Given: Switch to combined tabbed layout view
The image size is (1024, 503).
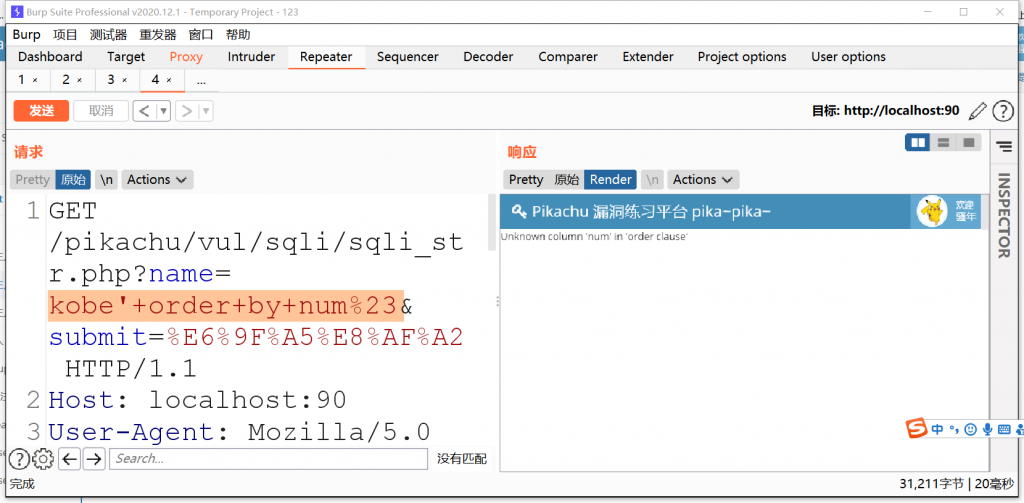Looking at the screenshot, I should point(968,143).
